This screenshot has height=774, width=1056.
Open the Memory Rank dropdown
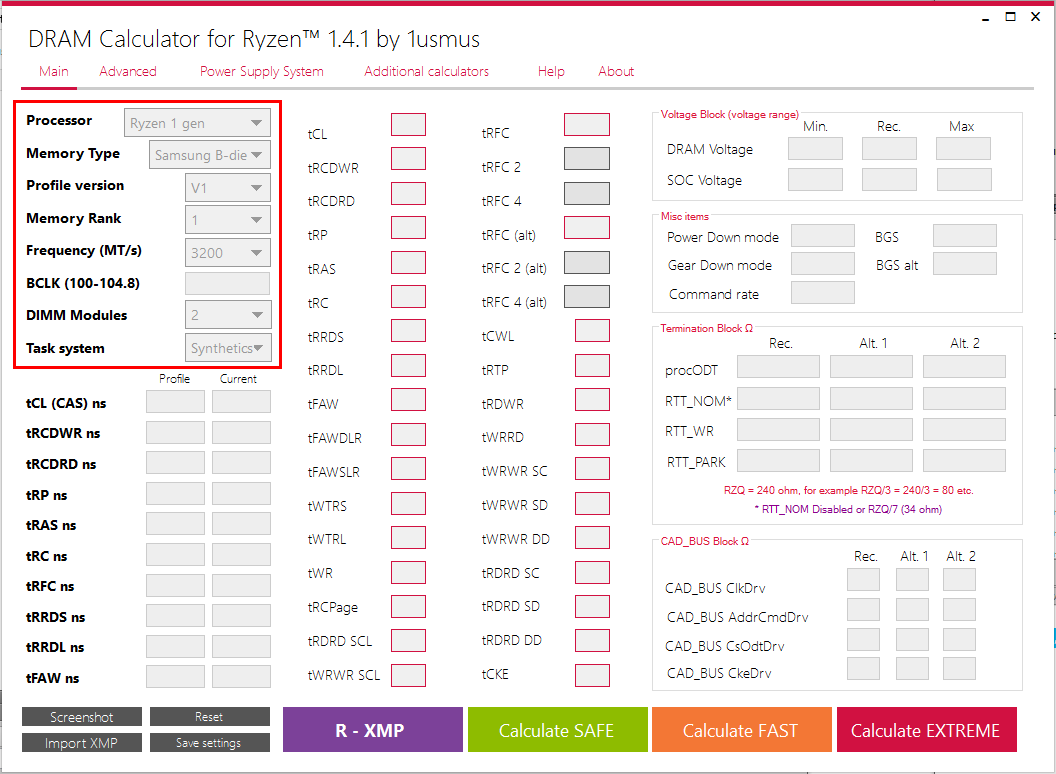point(228,220)
